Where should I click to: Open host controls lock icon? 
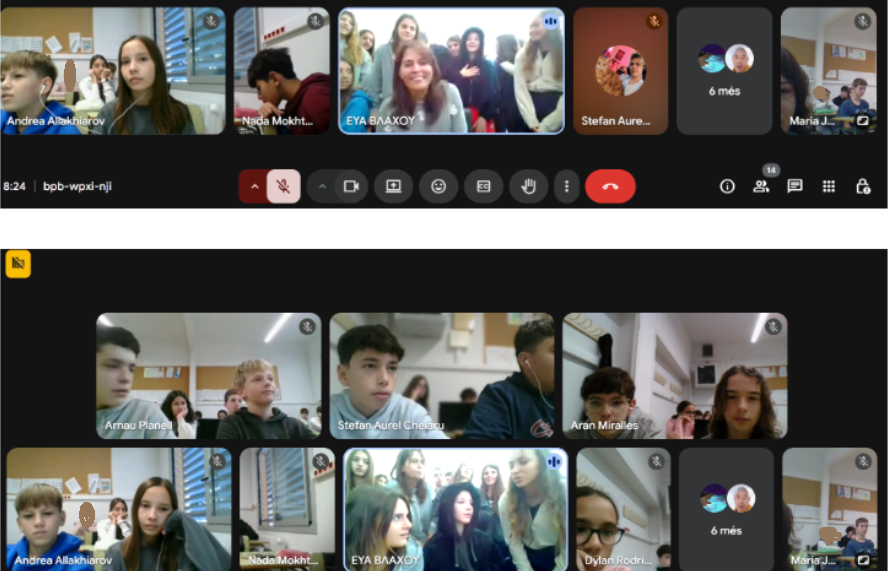[863, 186]
